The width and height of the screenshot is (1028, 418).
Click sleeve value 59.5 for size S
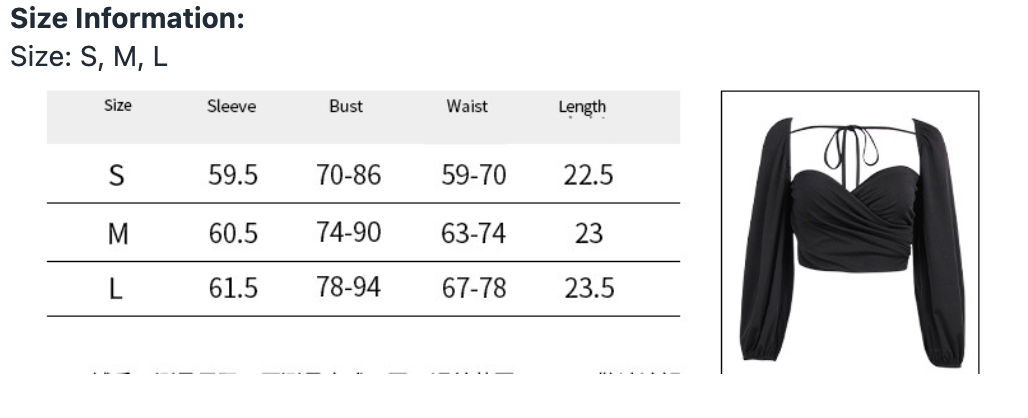233,175
